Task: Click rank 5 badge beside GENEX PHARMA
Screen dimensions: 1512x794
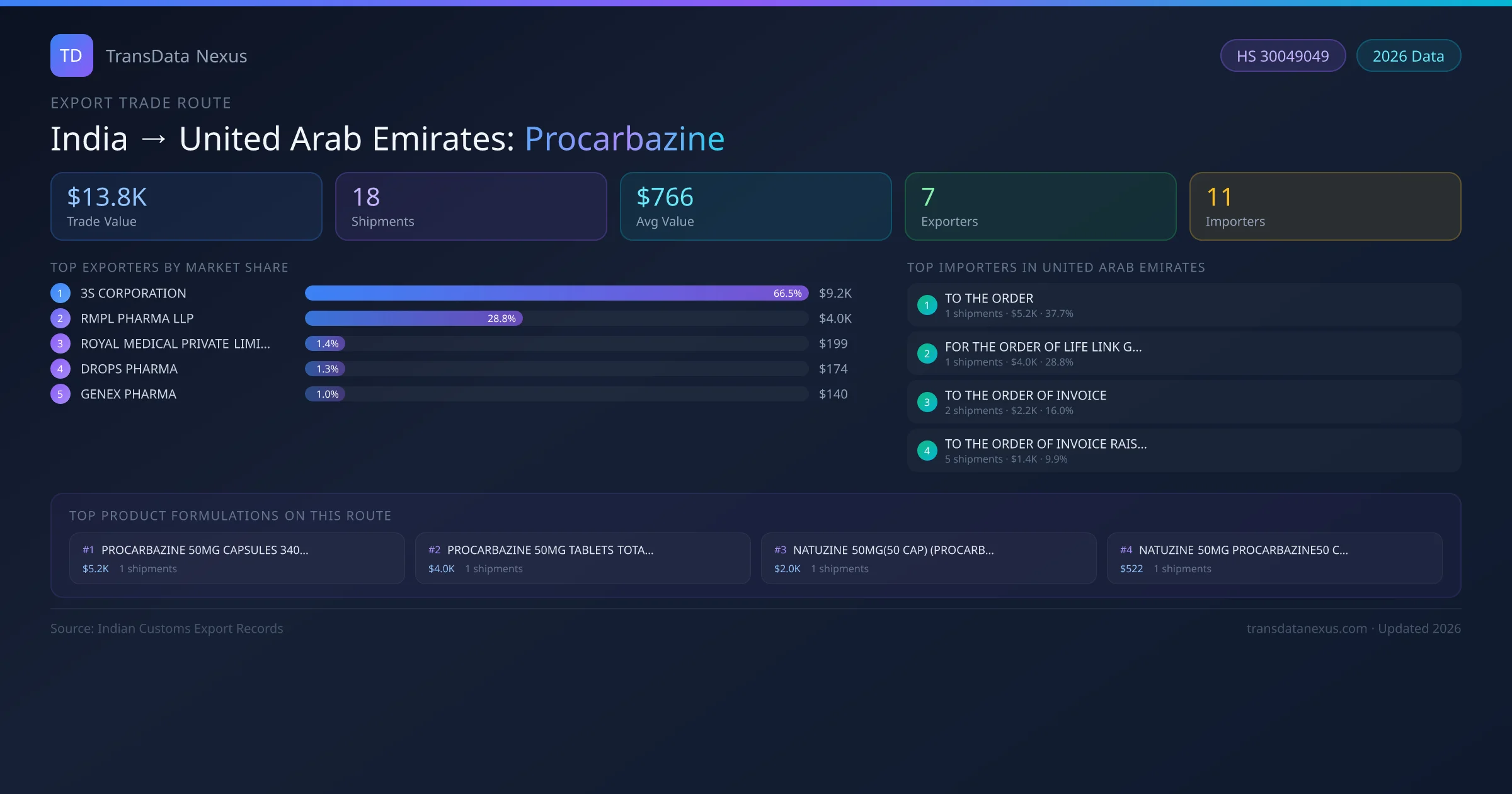Action: (60, 394)
